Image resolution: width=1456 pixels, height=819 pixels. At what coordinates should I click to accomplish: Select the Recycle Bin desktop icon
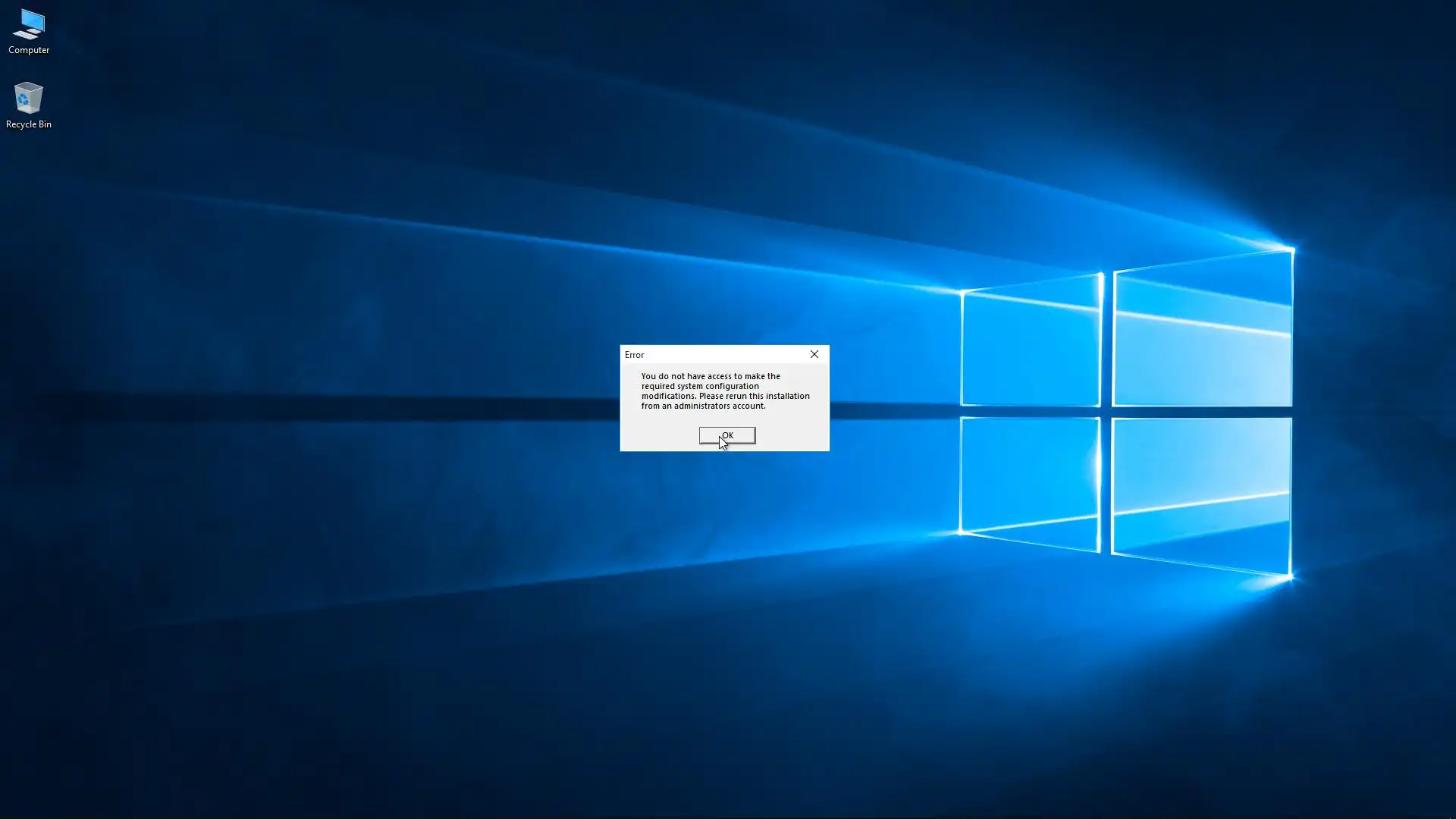(29, 98)
